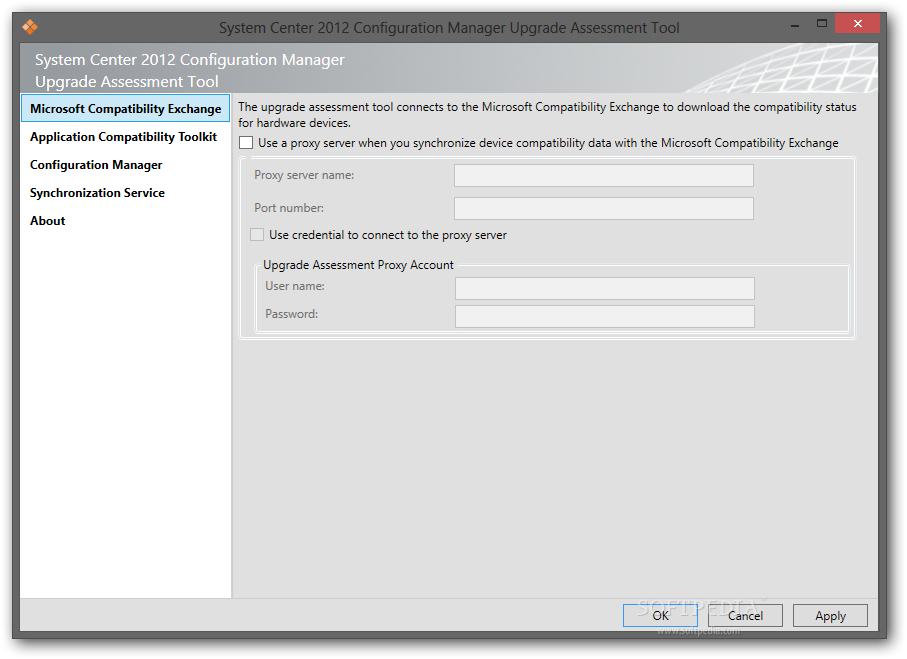
Task: Select Microsoft Compatibility Exchange section
Action: [126, 108]
